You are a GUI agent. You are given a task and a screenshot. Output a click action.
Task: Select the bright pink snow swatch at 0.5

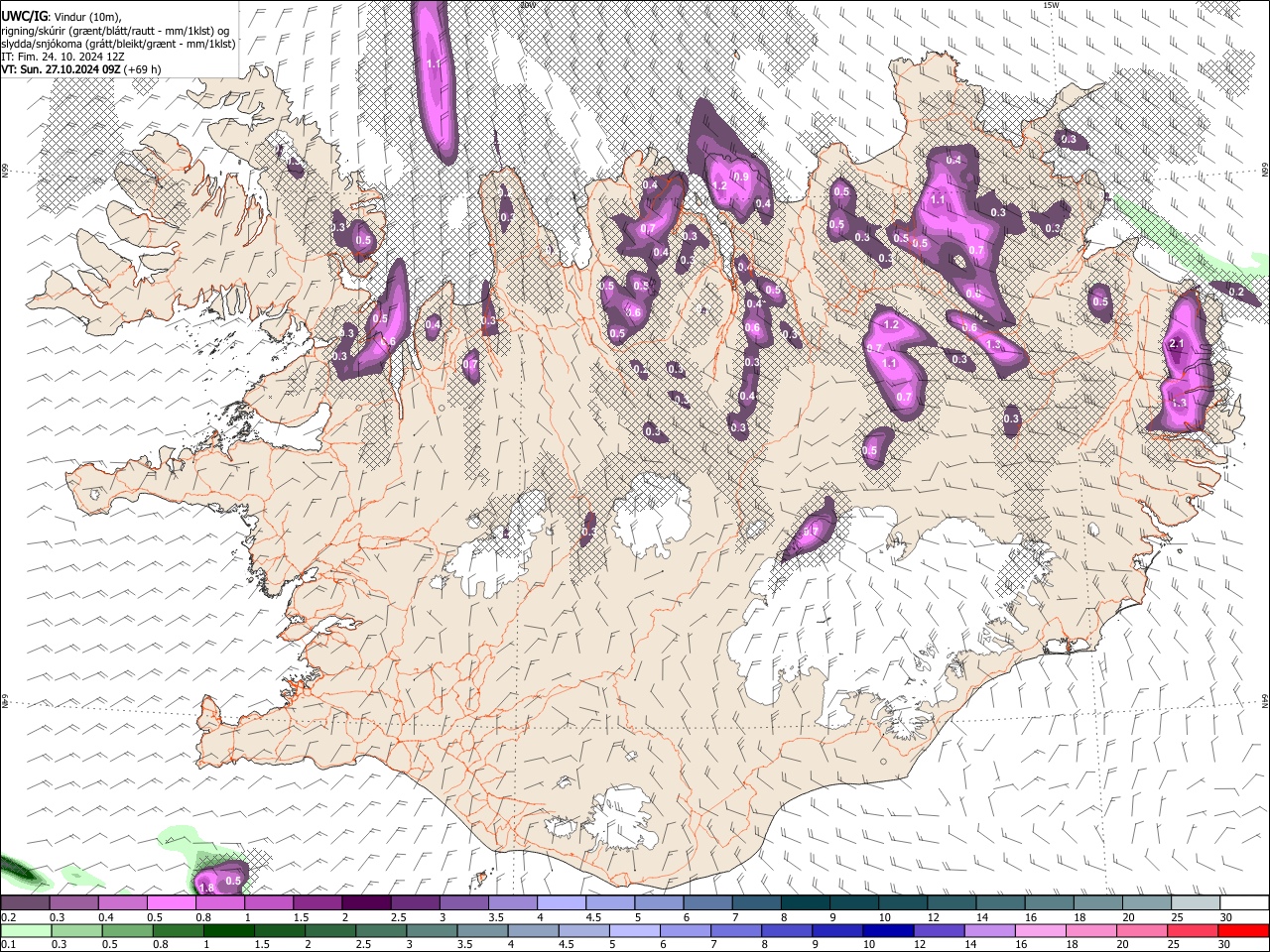point(172,903)
